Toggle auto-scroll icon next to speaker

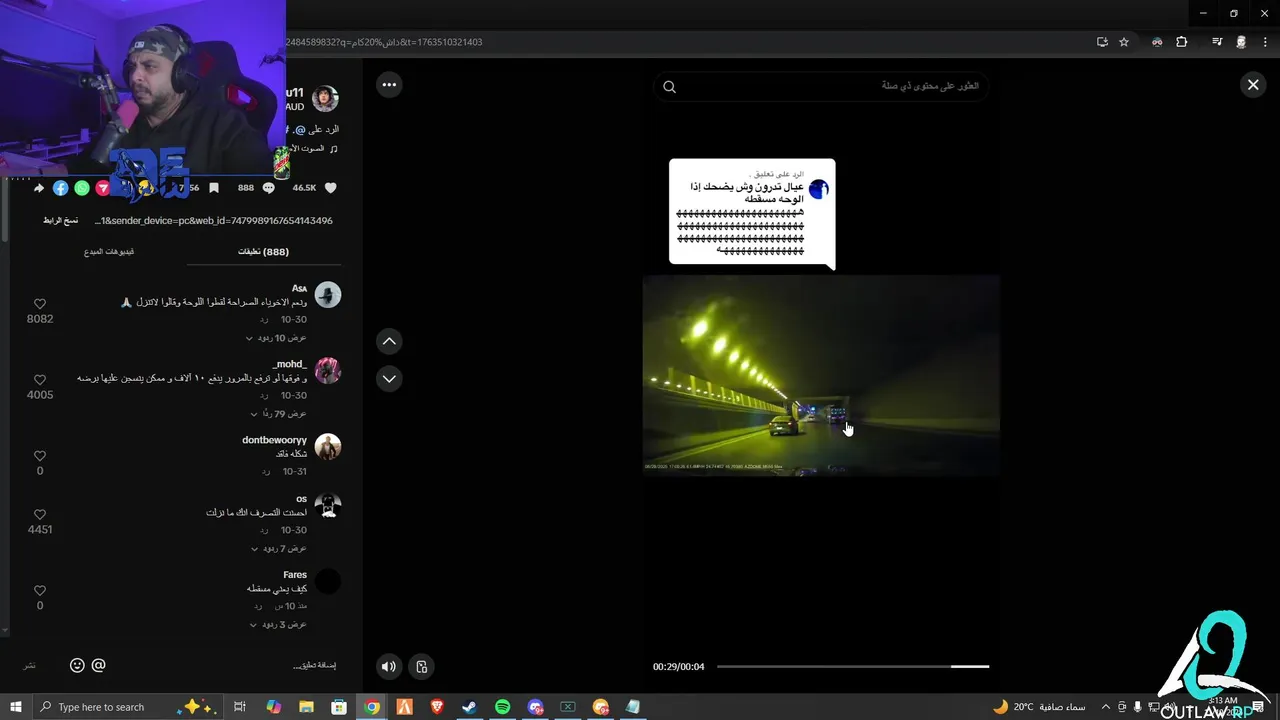pos(422,666)
